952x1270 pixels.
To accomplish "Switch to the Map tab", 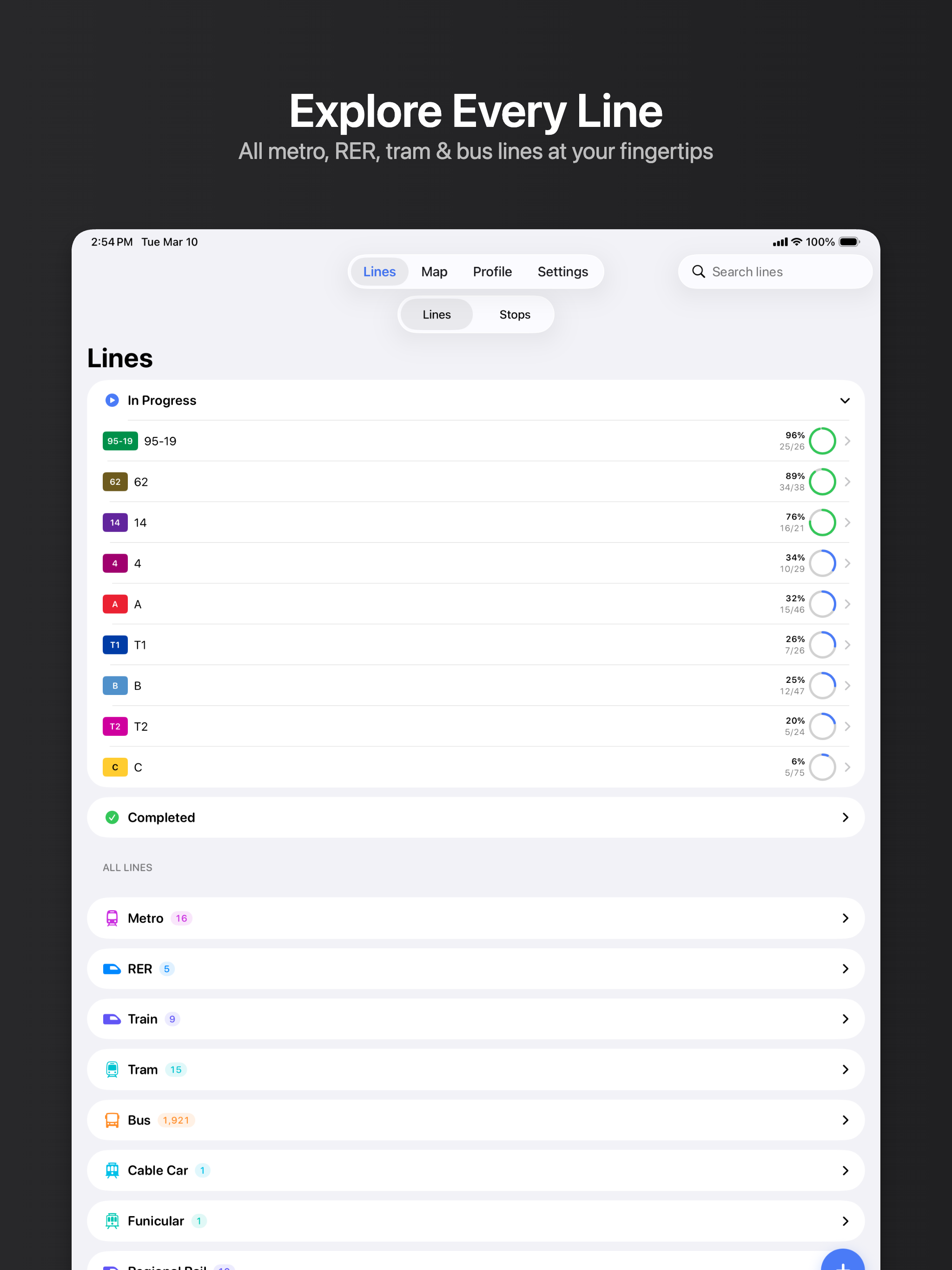I will click(434, 271).
